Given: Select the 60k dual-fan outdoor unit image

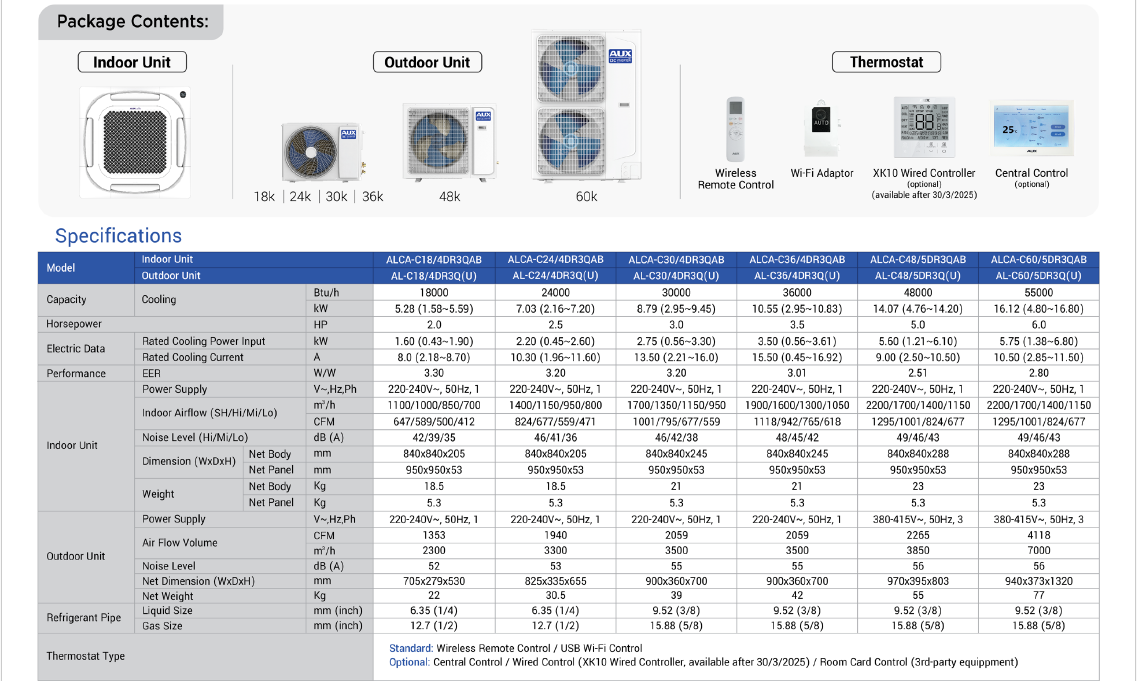Looking at the screenshot, I should [585, 106].
